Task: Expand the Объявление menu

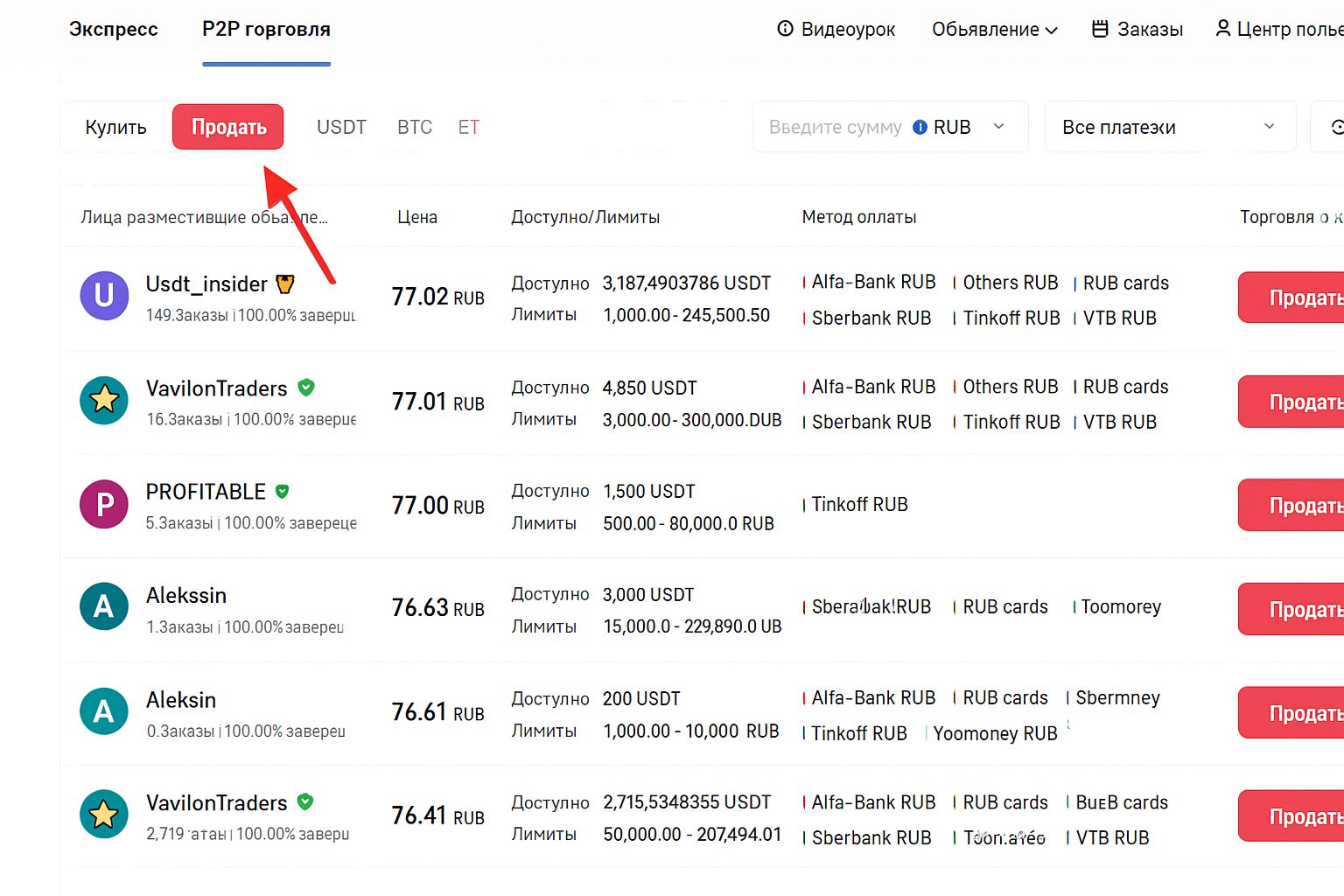Action: click(x=994, y=29)
